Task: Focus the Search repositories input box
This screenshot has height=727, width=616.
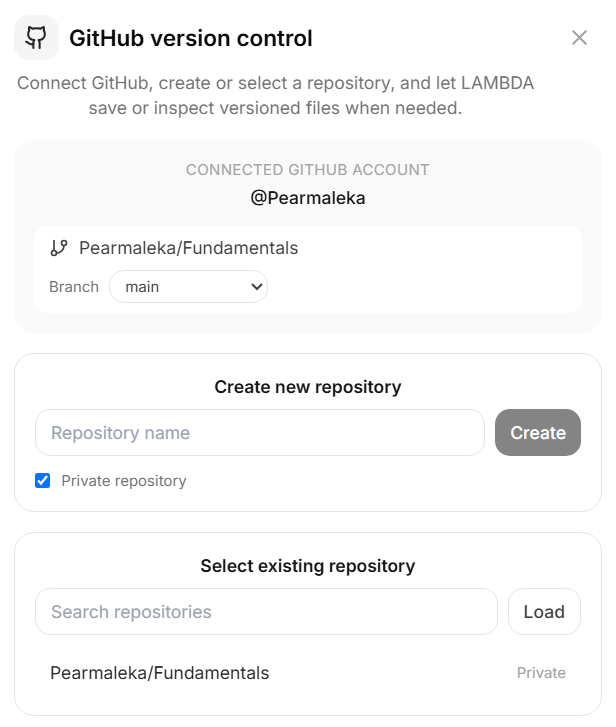Action: 266,612
